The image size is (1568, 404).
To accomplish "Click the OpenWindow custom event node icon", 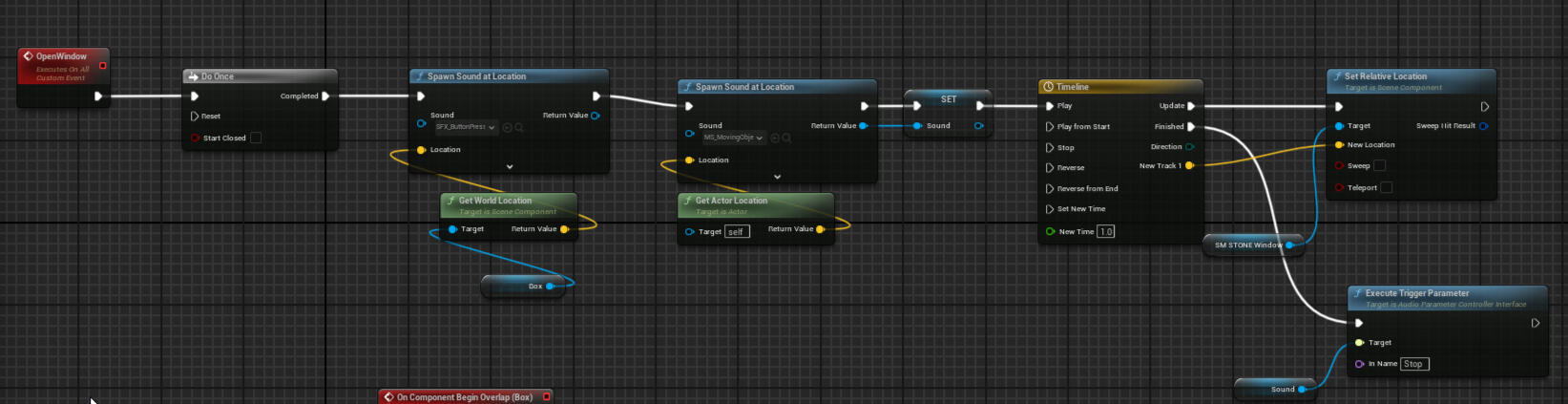I will 28,56.
